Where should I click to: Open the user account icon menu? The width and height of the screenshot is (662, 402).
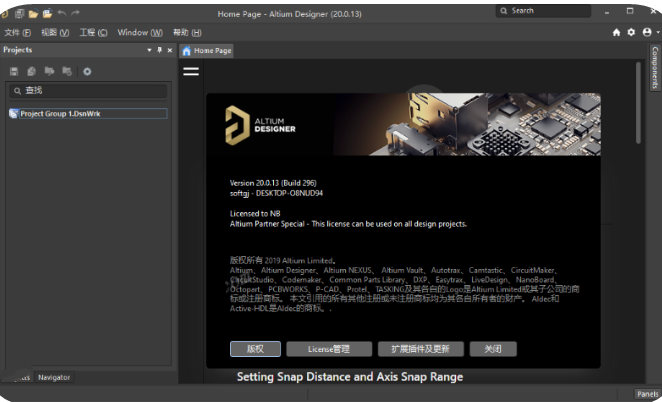click(649, 32)
